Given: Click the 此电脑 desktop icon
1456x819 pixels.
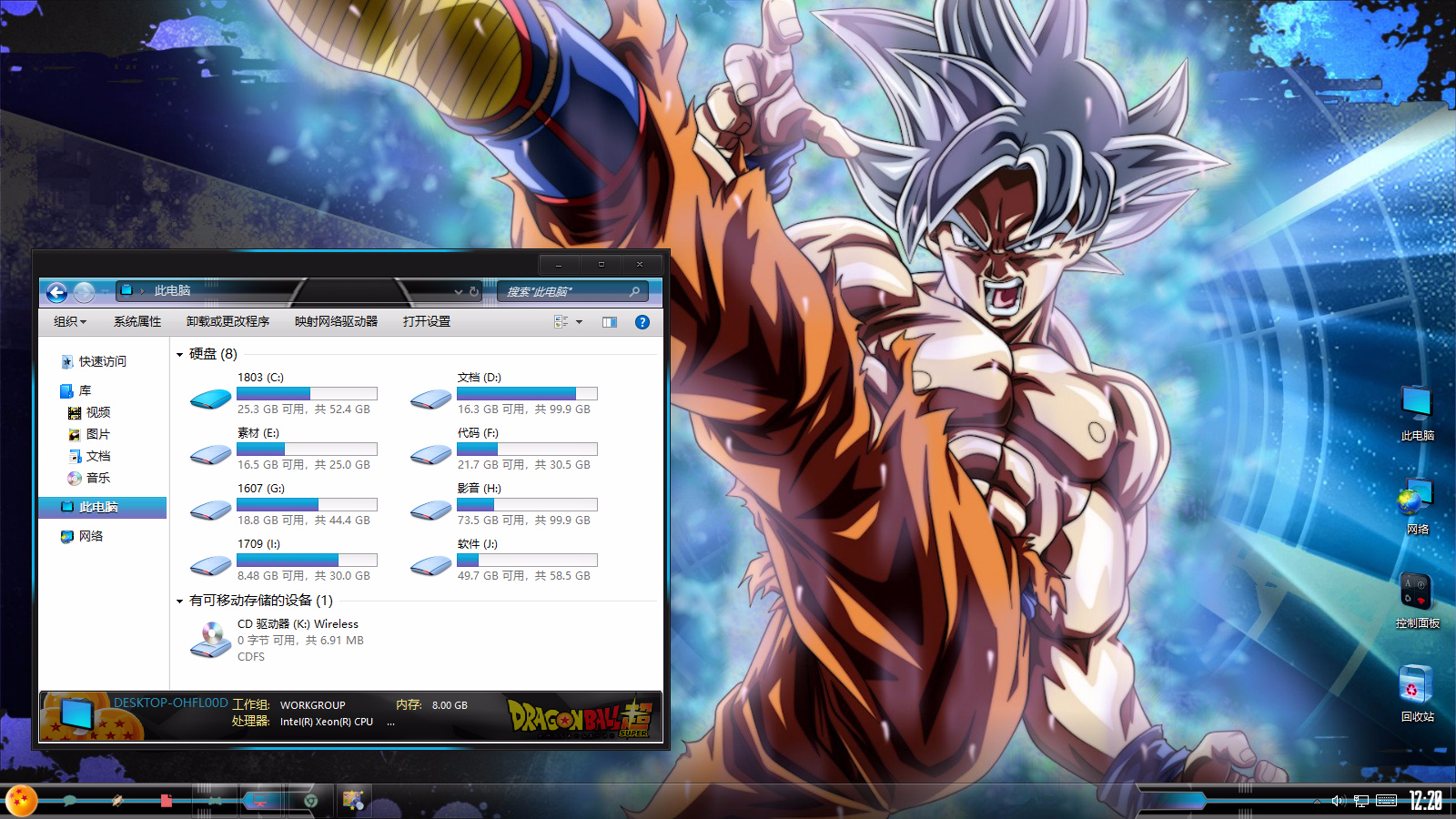Looking at the screenshot, I should [1417, 414].
